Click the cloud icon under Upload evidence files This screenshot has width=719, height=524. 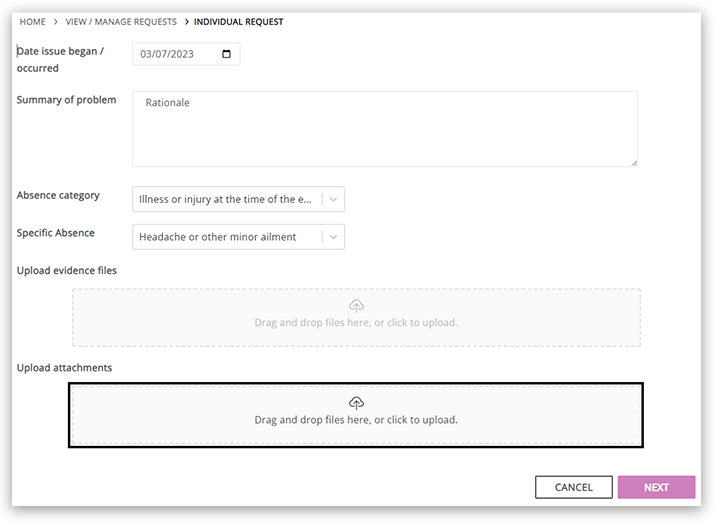coord(356,306)
